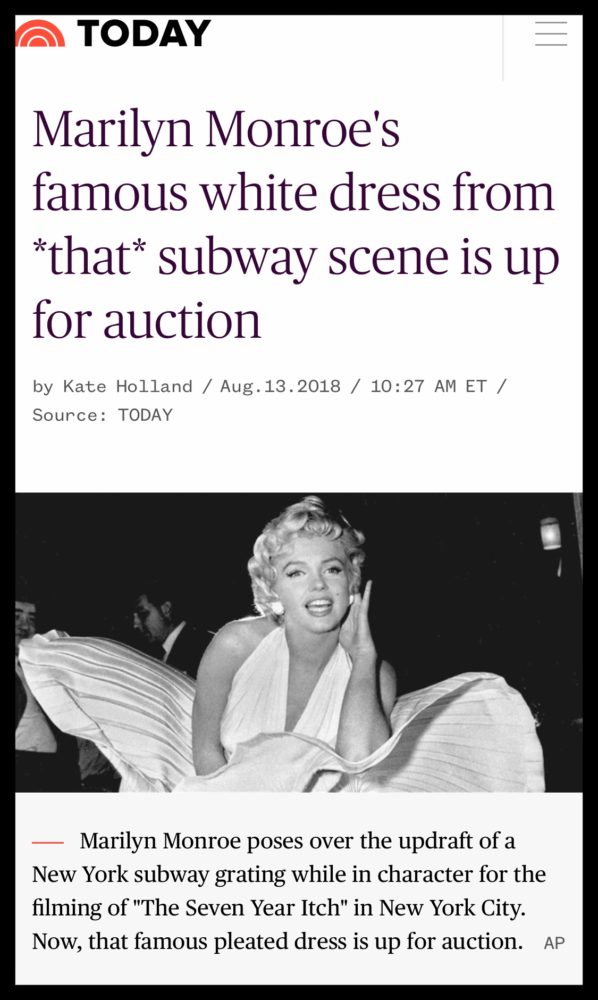The image size is (598, 1000).
Task: Click the street lamp in the photo's corner
Action: (550, 534)
